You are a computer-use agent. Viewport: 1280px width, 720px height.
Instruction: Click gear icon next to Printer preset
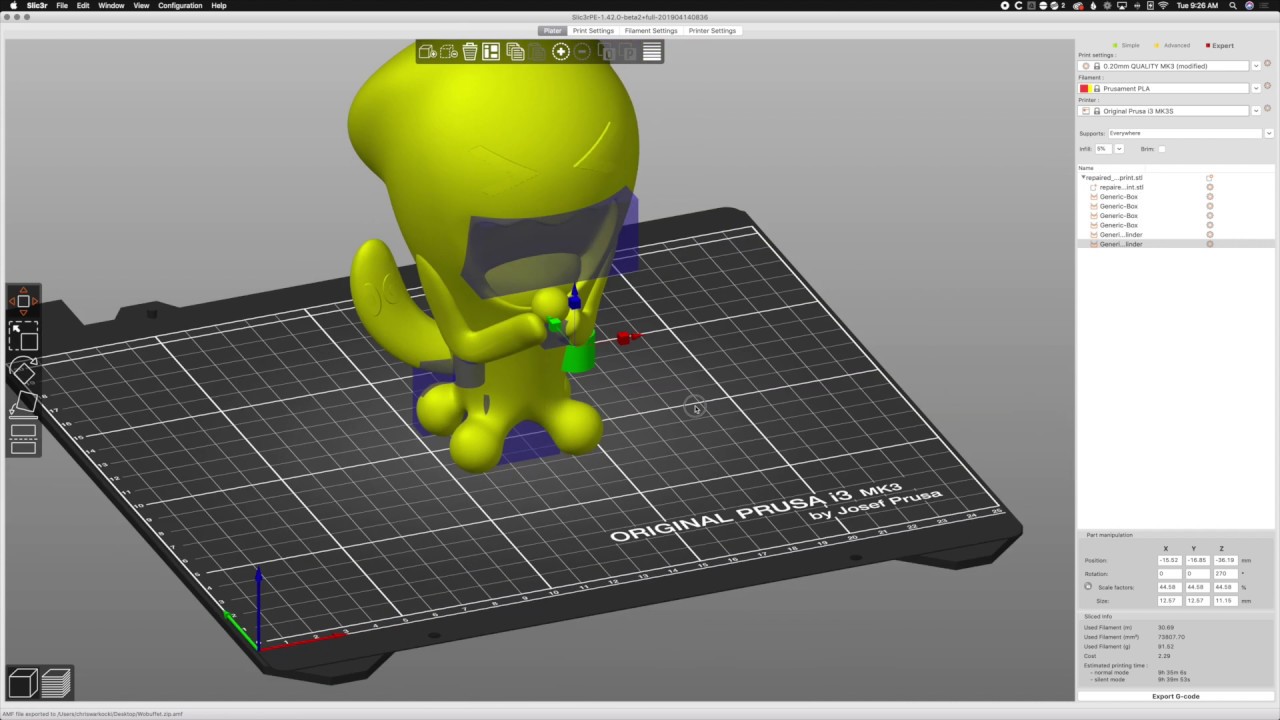pyautogui.click(x=1267, y=108)
